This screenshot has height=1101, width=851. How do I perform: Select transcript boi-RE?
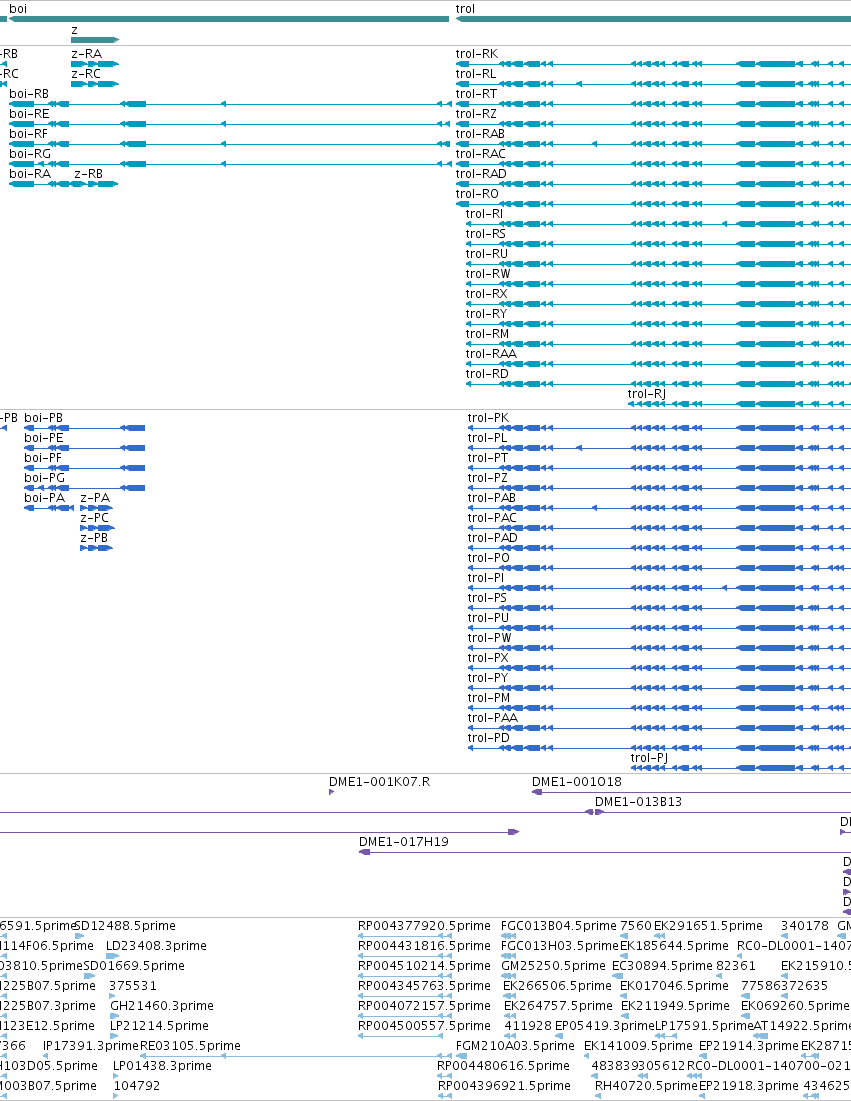[230, 124]
